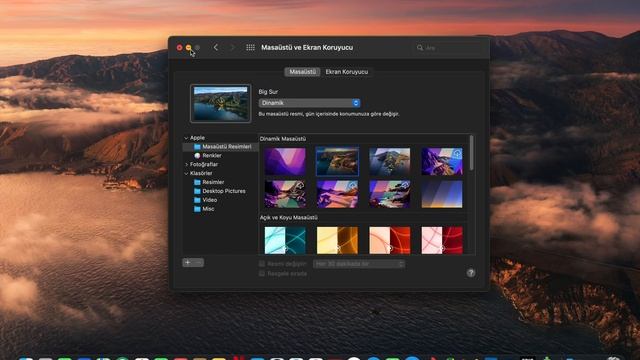Minimize the window with yellow button
The width and height of the screenshot is (640, 360).
click(x=189, y=48)
